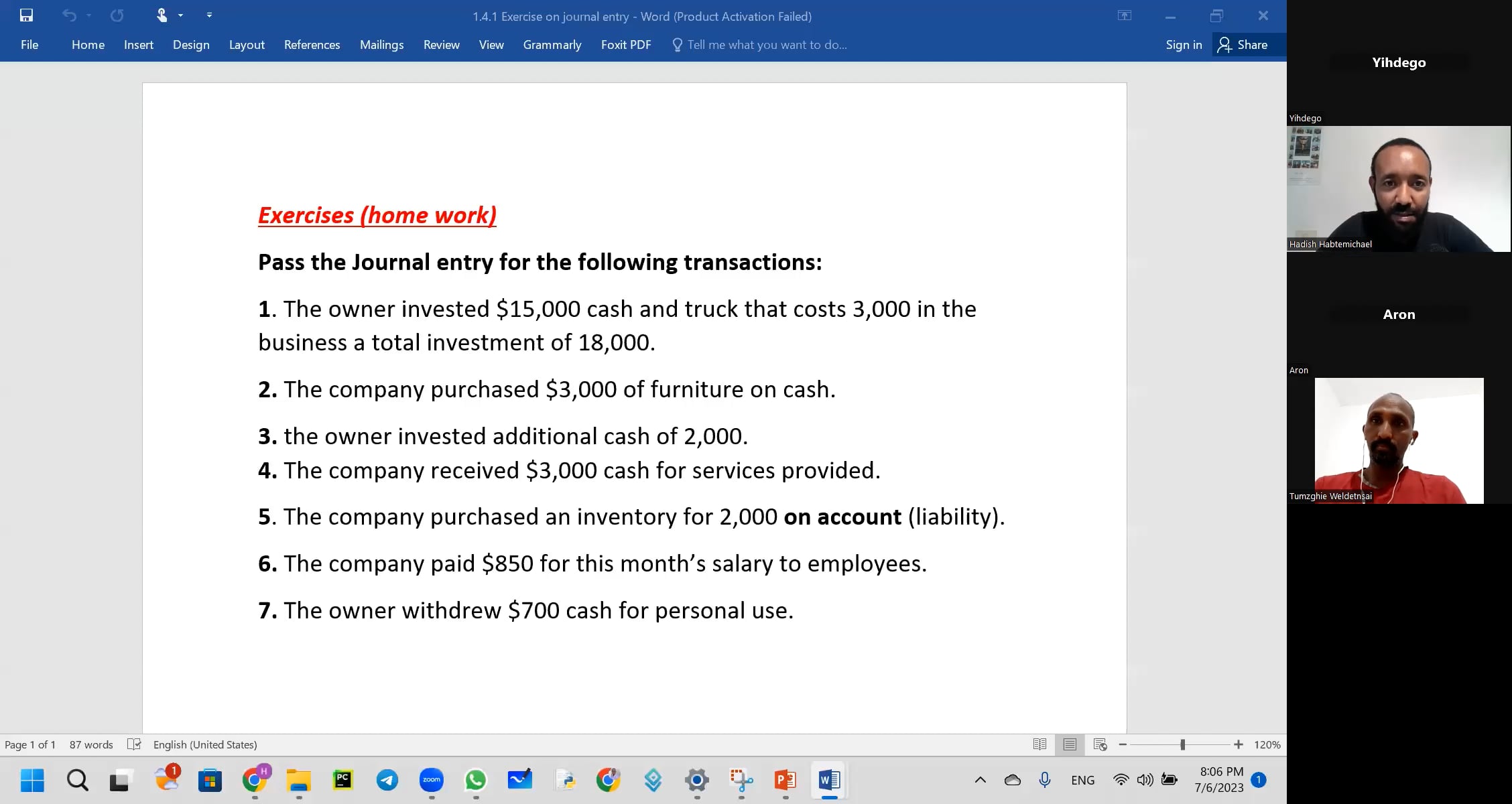Click English (United States) language indicator

(205, 744)
